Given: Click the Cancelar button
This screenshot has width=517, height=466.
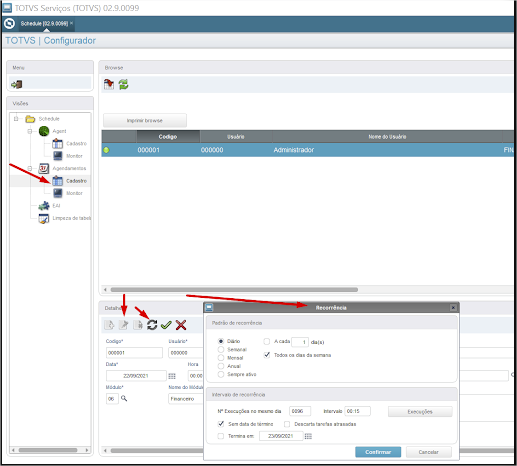Looking at the screenshot, I should [429, 452].
